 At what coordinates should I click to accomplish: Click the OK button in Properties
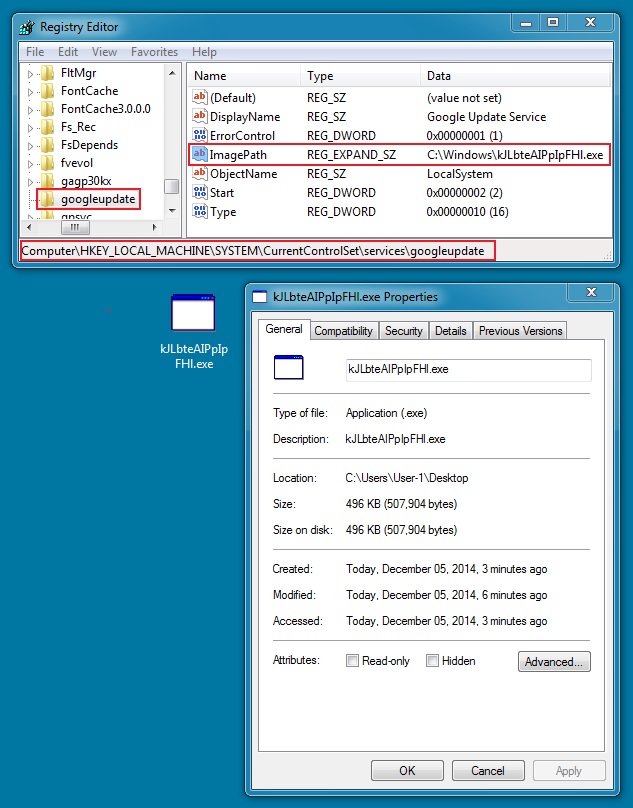(407, 770)
